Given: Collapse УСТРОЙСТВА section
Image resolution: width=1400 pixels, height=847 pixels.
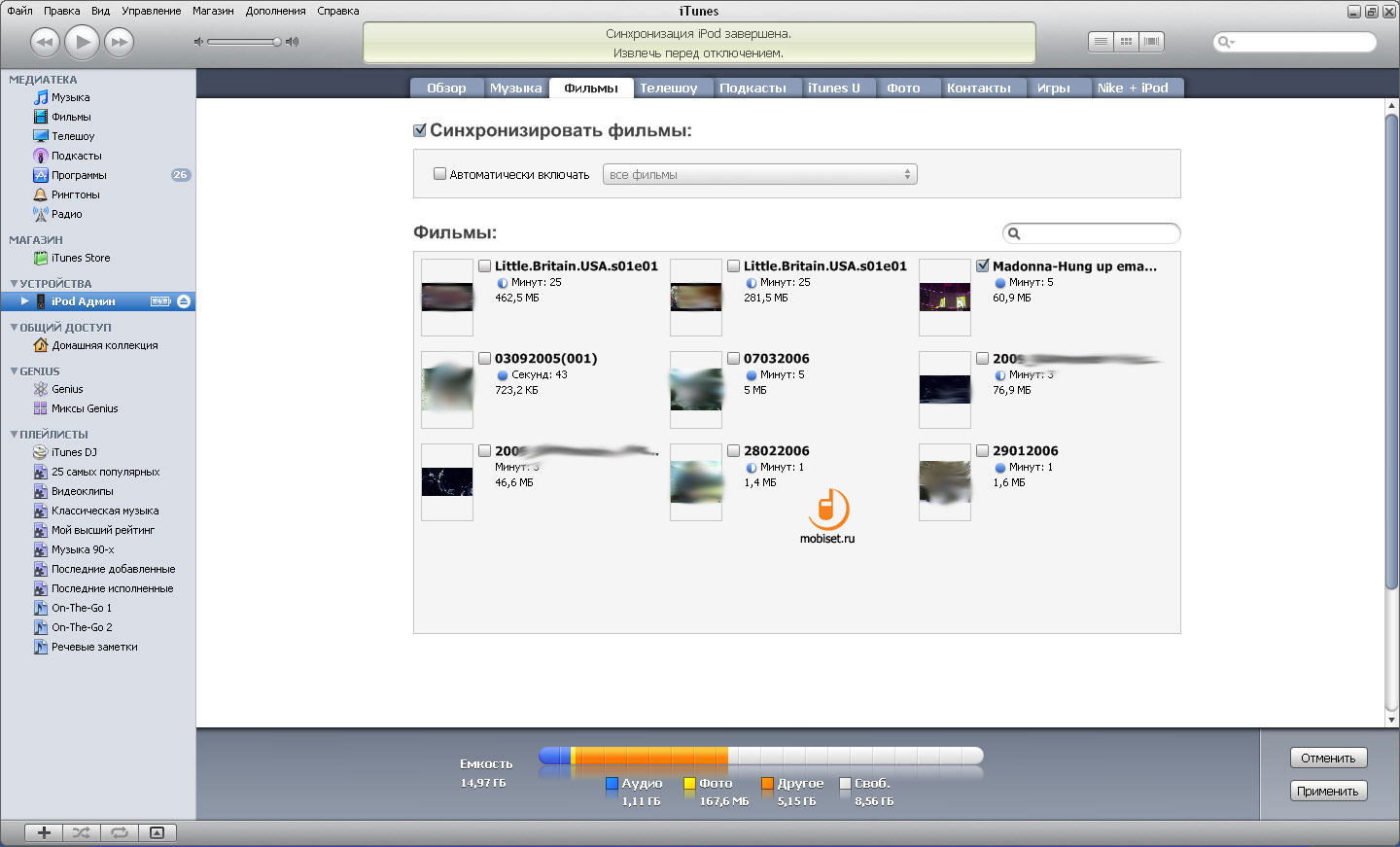Looking at the screenshot, I should [14, 284].
